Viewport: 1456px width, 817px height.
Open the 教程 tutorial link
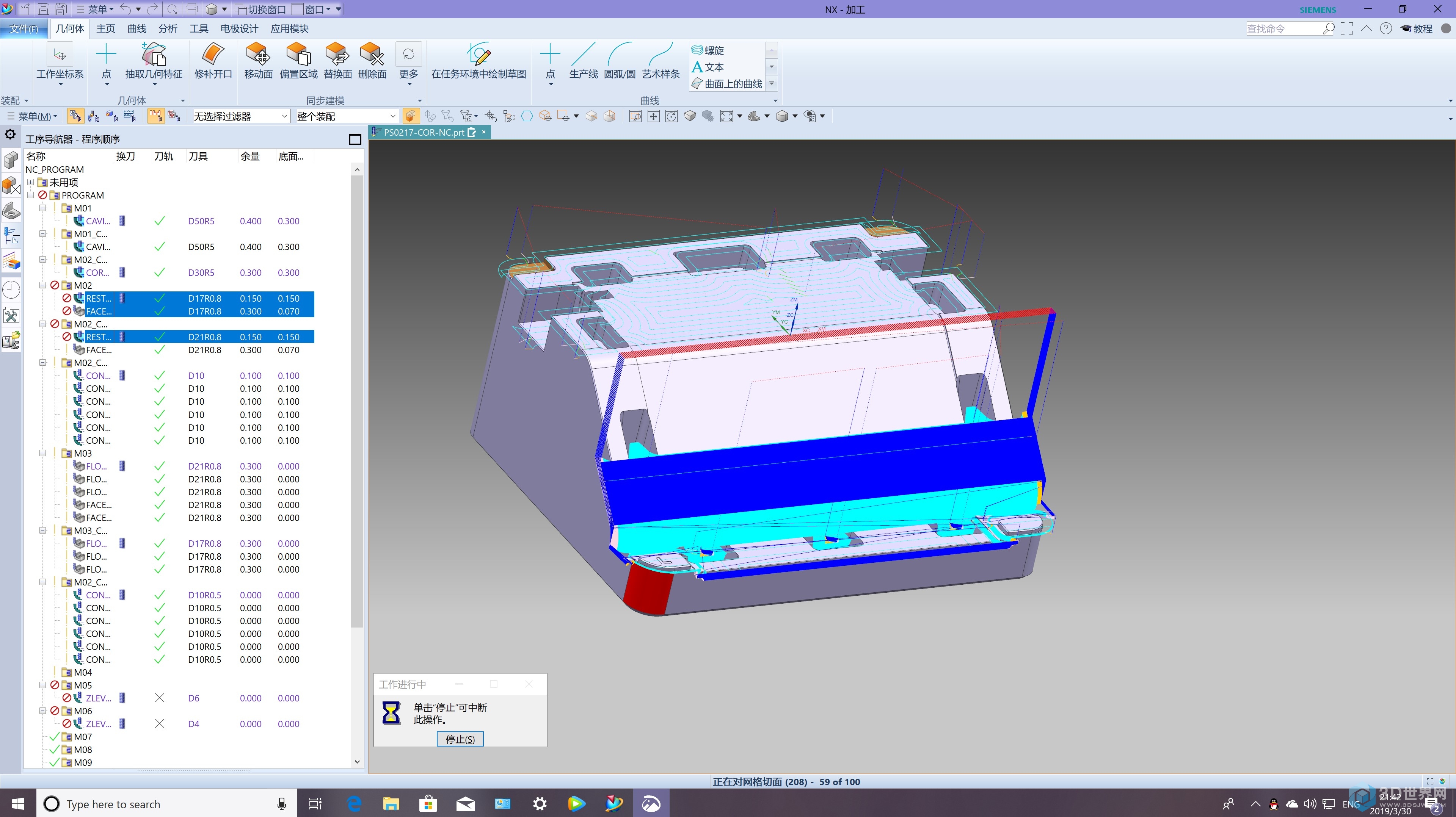pyautogui.click(x=1417, y=28)
